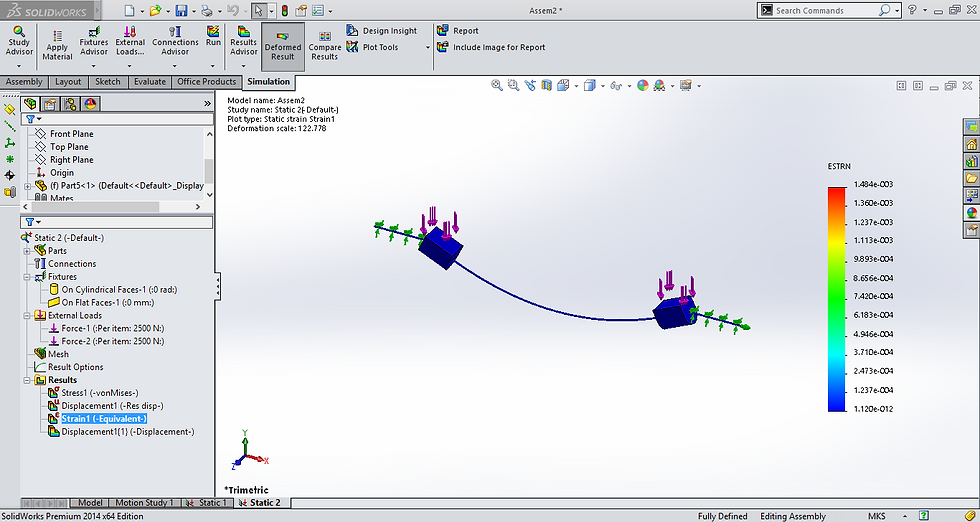
Task: Switch to the Office Products tab
Action: point(206,82)
